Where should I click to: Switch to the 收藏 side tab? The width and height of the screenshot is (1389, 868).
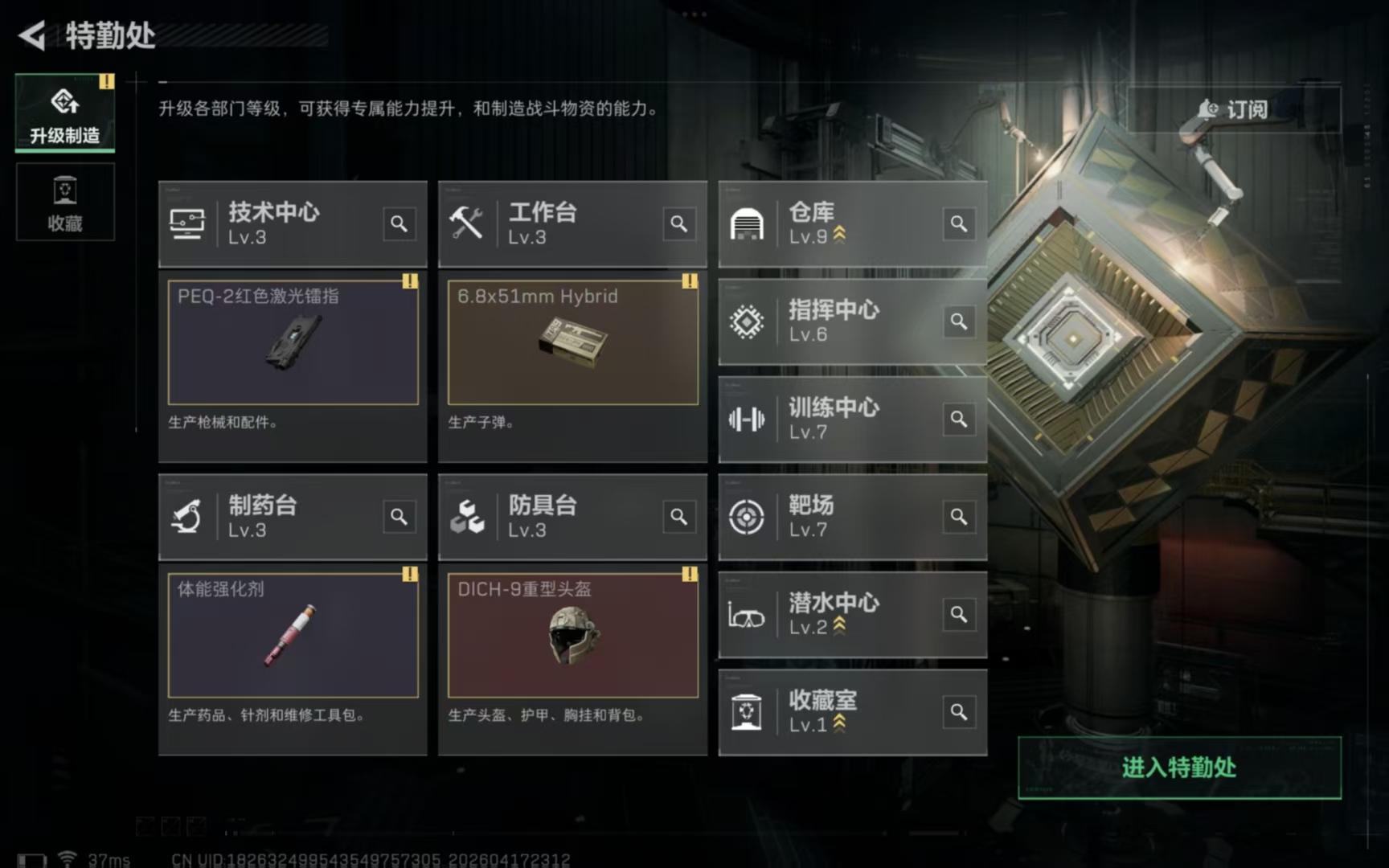pyautogui.click(x=65, y=202)
